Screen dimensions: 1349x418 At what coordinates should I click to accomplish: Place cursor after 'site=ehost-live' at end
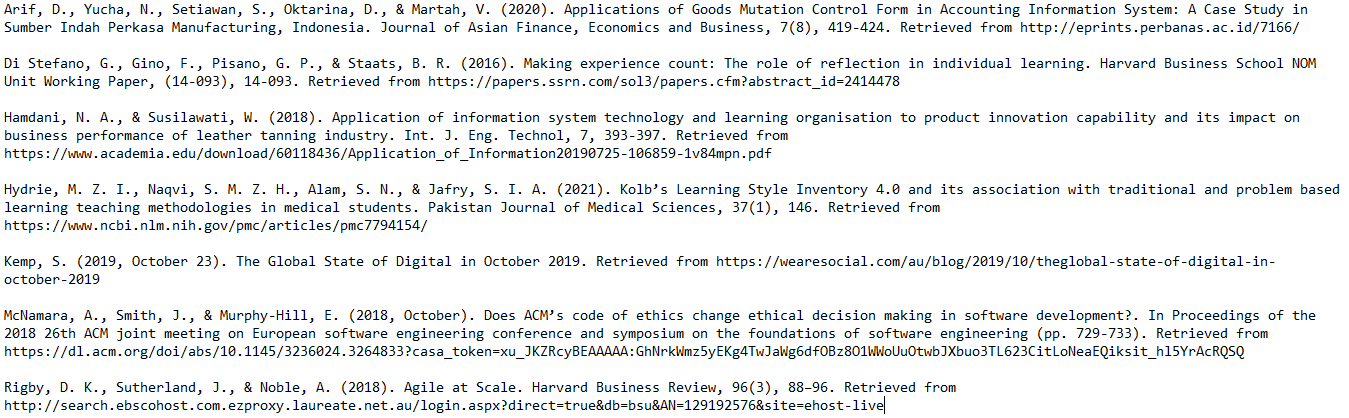pos(885,405)
